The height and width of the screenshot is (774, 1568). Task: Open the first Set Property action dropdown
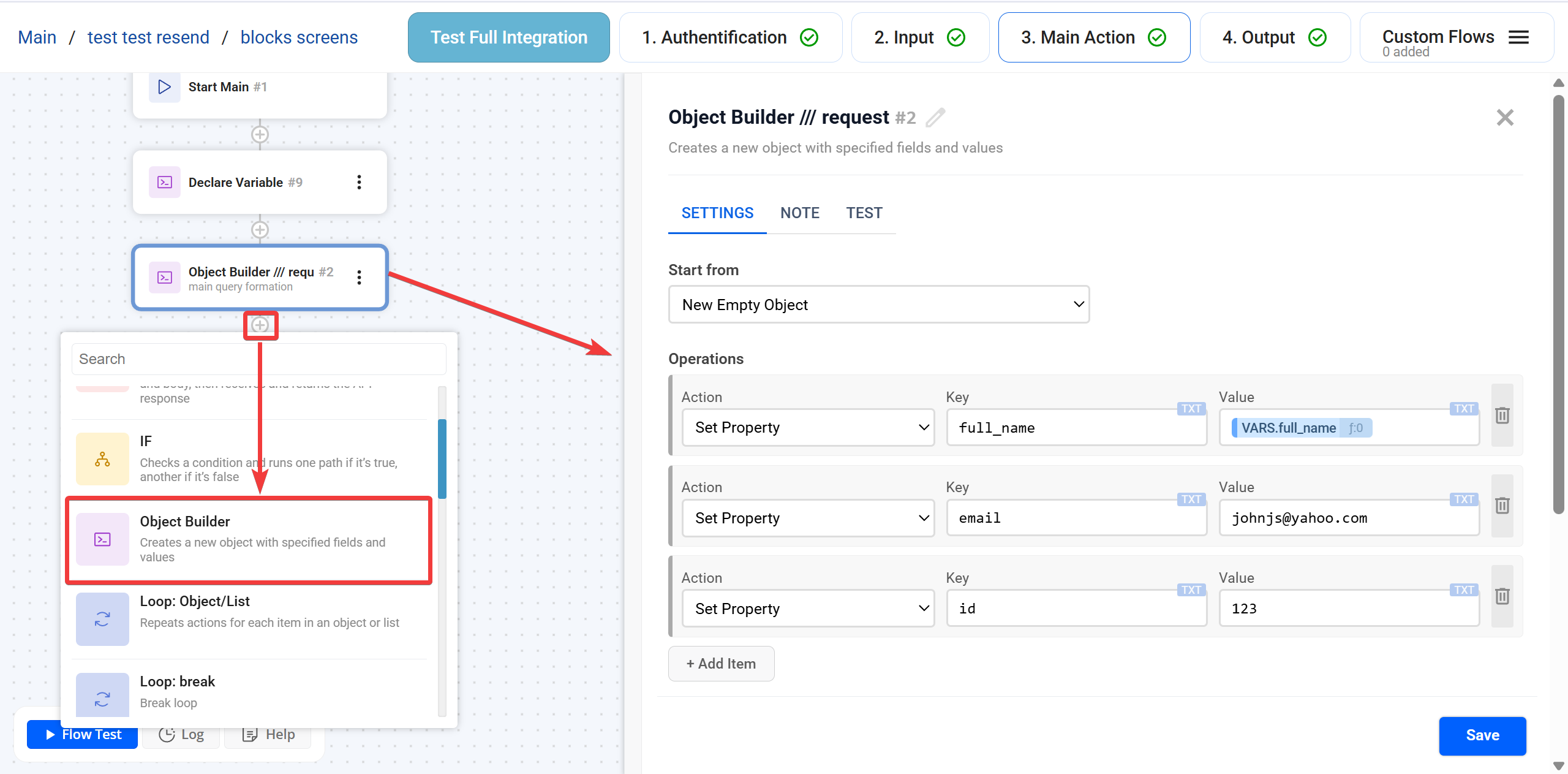click(807, 427)
